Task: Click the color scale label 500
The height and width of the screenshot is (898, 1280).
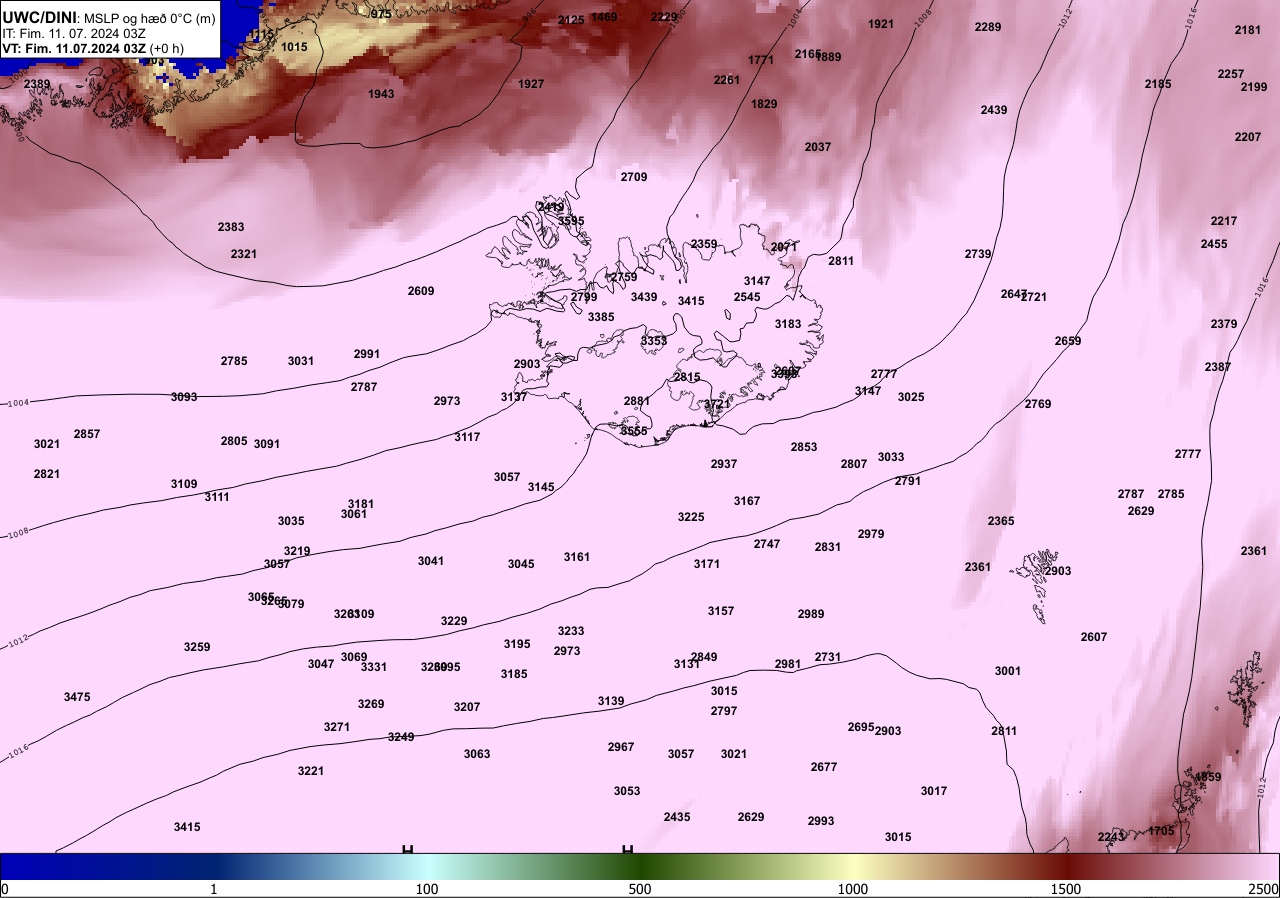Action: click(640, 889)
